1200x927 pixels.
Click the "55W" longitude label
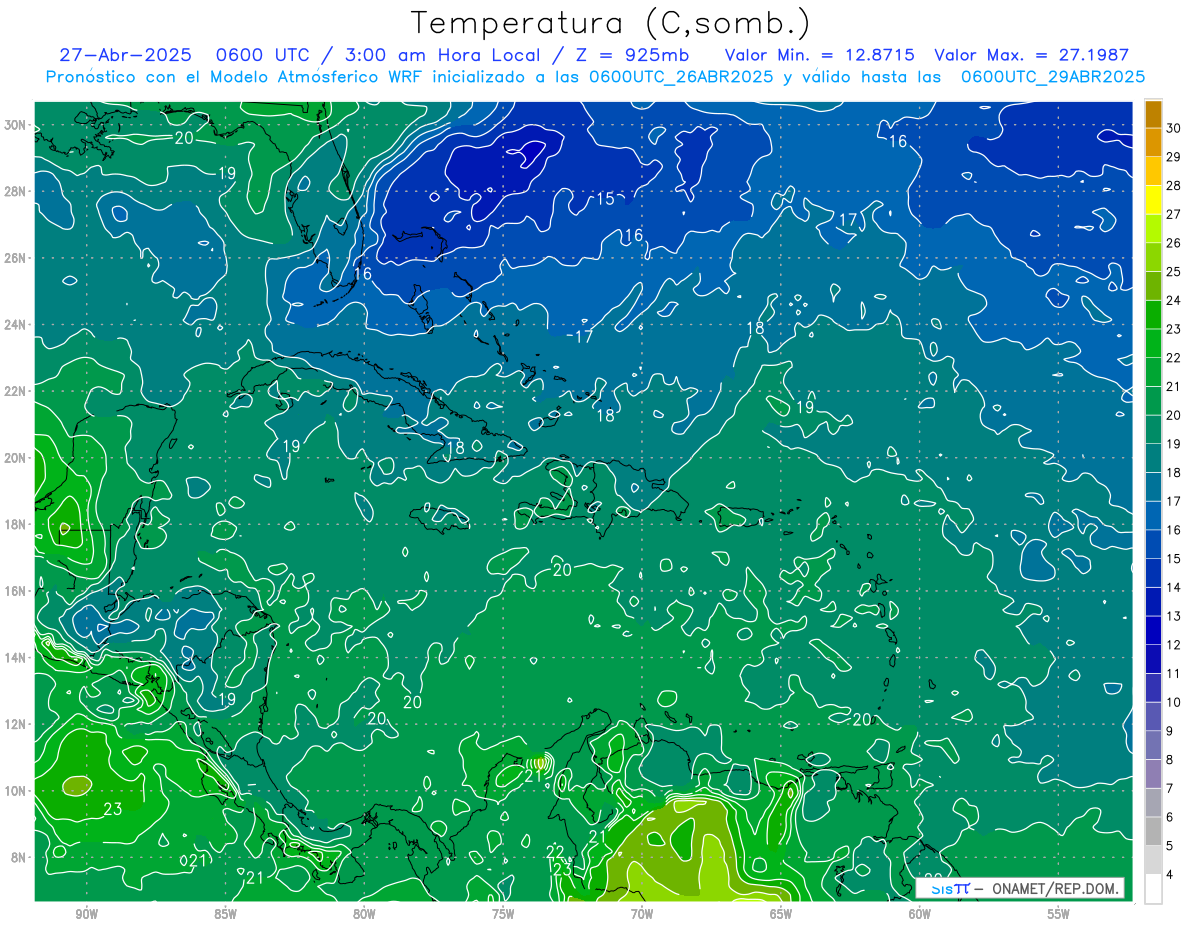pyautogui.click(x=1059, y=914)
